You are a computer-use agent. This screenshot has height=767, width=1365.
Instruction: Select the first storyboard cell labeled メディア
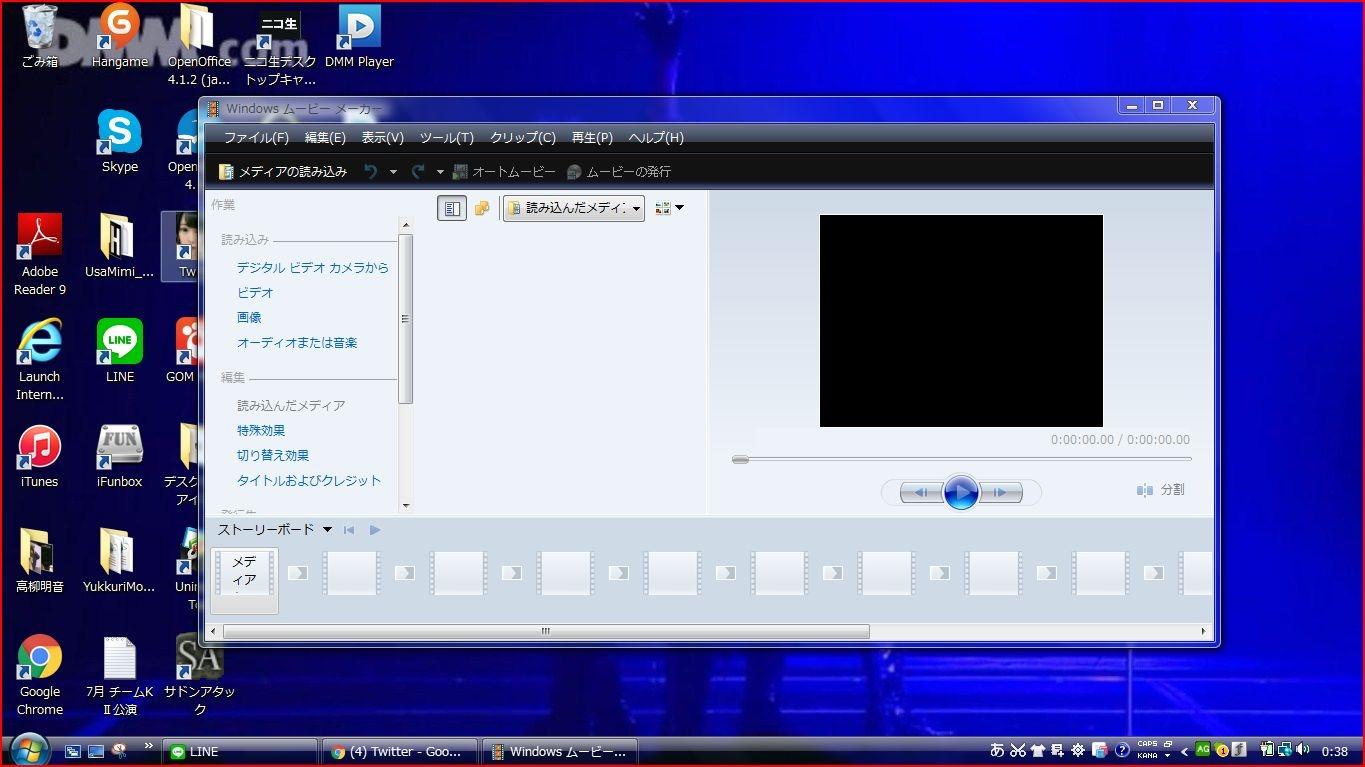245,579
